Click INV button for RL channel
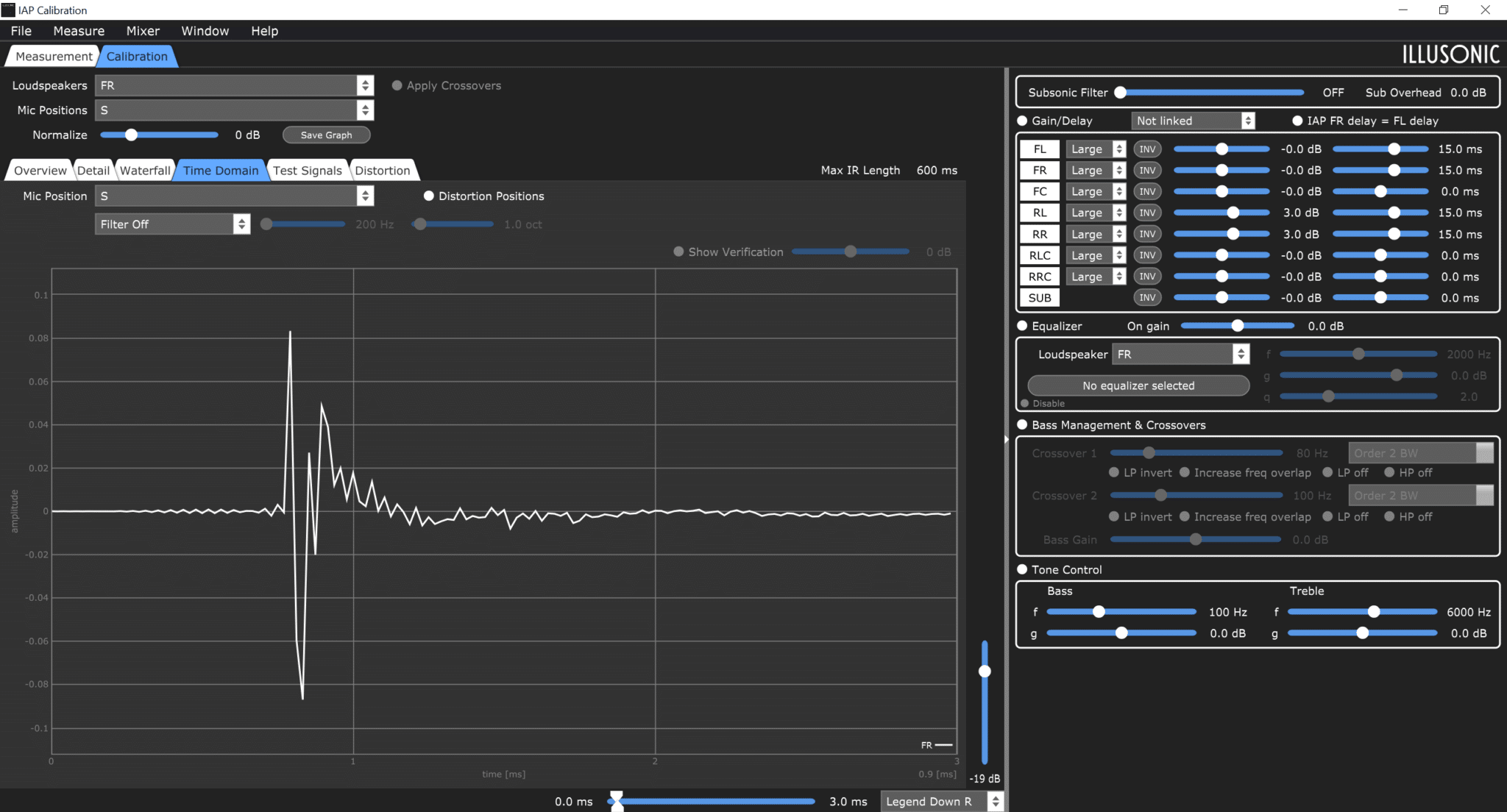 pyautogui.click(x=1147, y=213)
